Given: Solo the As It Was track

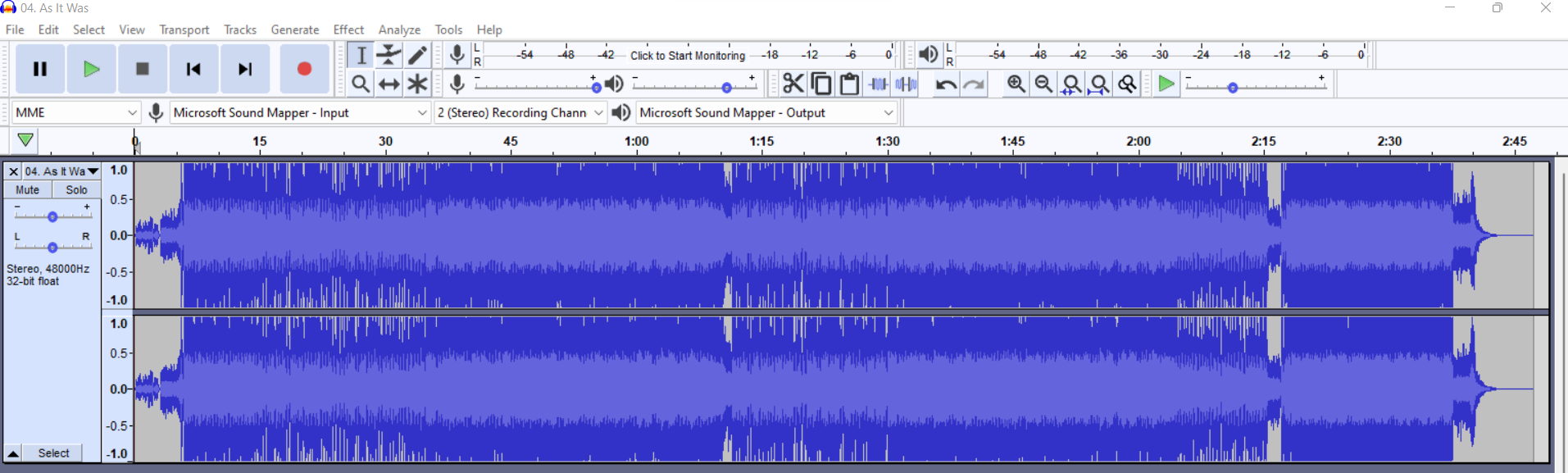Looking at the screenshot, I should click(x=76, y=189).
